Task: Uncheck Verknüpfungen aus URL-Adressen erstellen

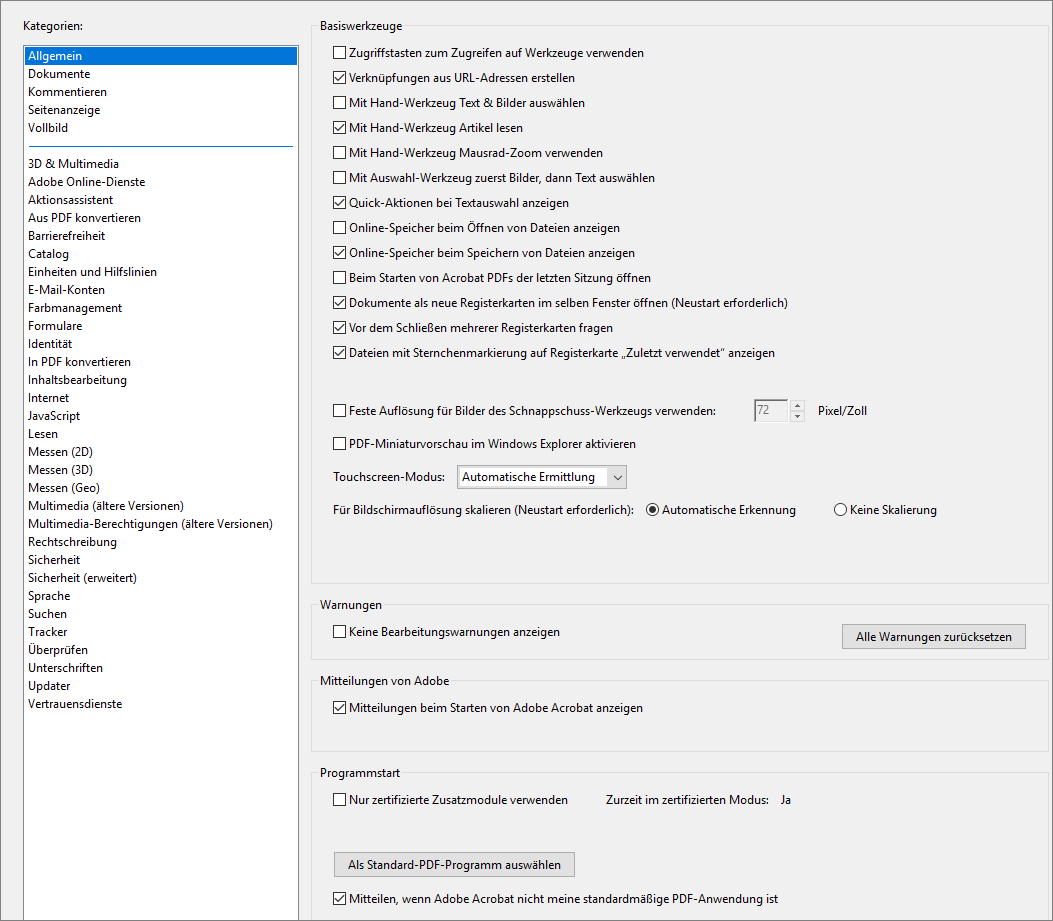Action: 339,78
